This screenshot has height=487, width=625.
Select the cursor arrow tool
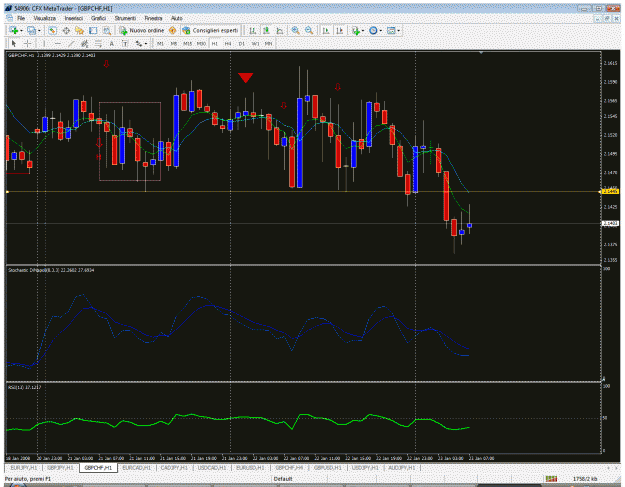pos(14,43)
